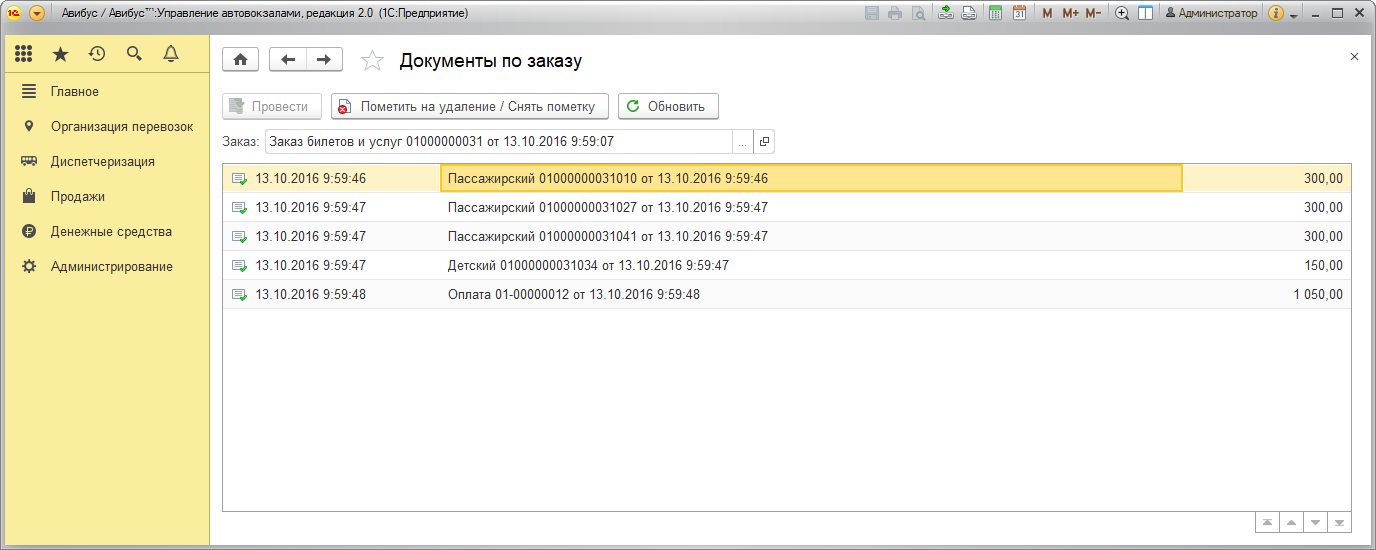Image resolution: width=1376 pixels, height=550 pixels.
Task: Expand the dropdown arrow next to info icon
Action: pos(1294,15)
